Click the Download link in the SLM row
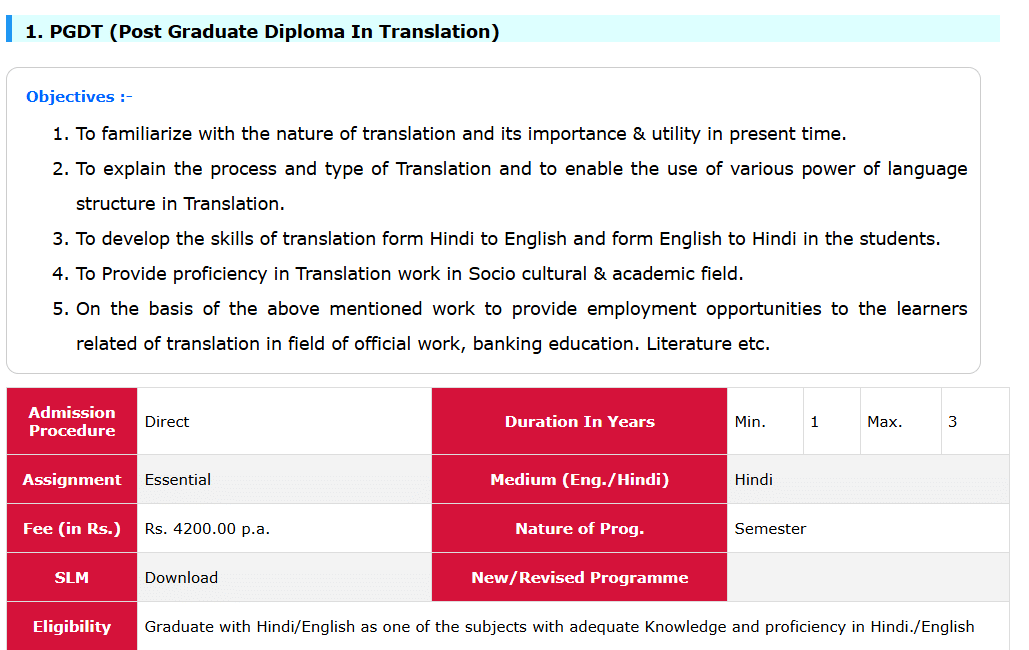 181,577
